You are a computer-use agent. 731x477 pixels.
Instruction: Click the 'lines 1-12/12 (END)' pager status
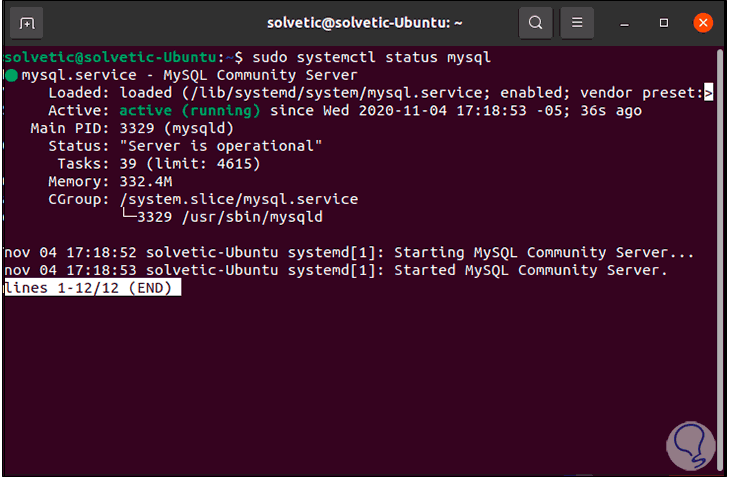92,288
